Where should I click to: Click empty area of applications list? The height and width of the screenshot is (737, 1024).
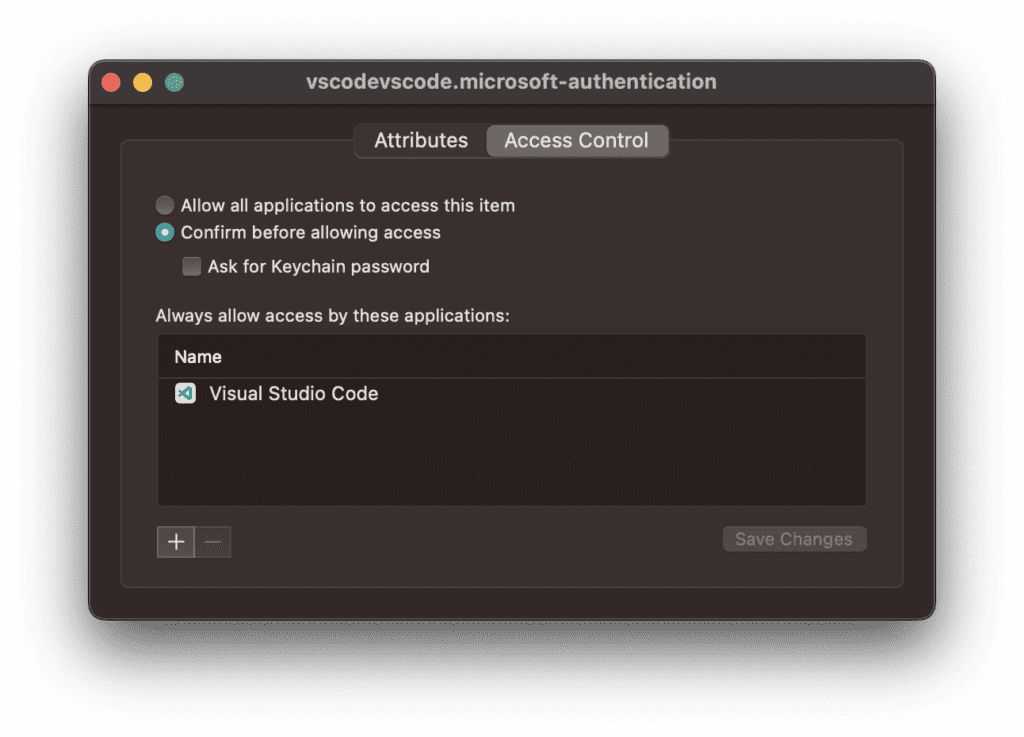[511, 457]
